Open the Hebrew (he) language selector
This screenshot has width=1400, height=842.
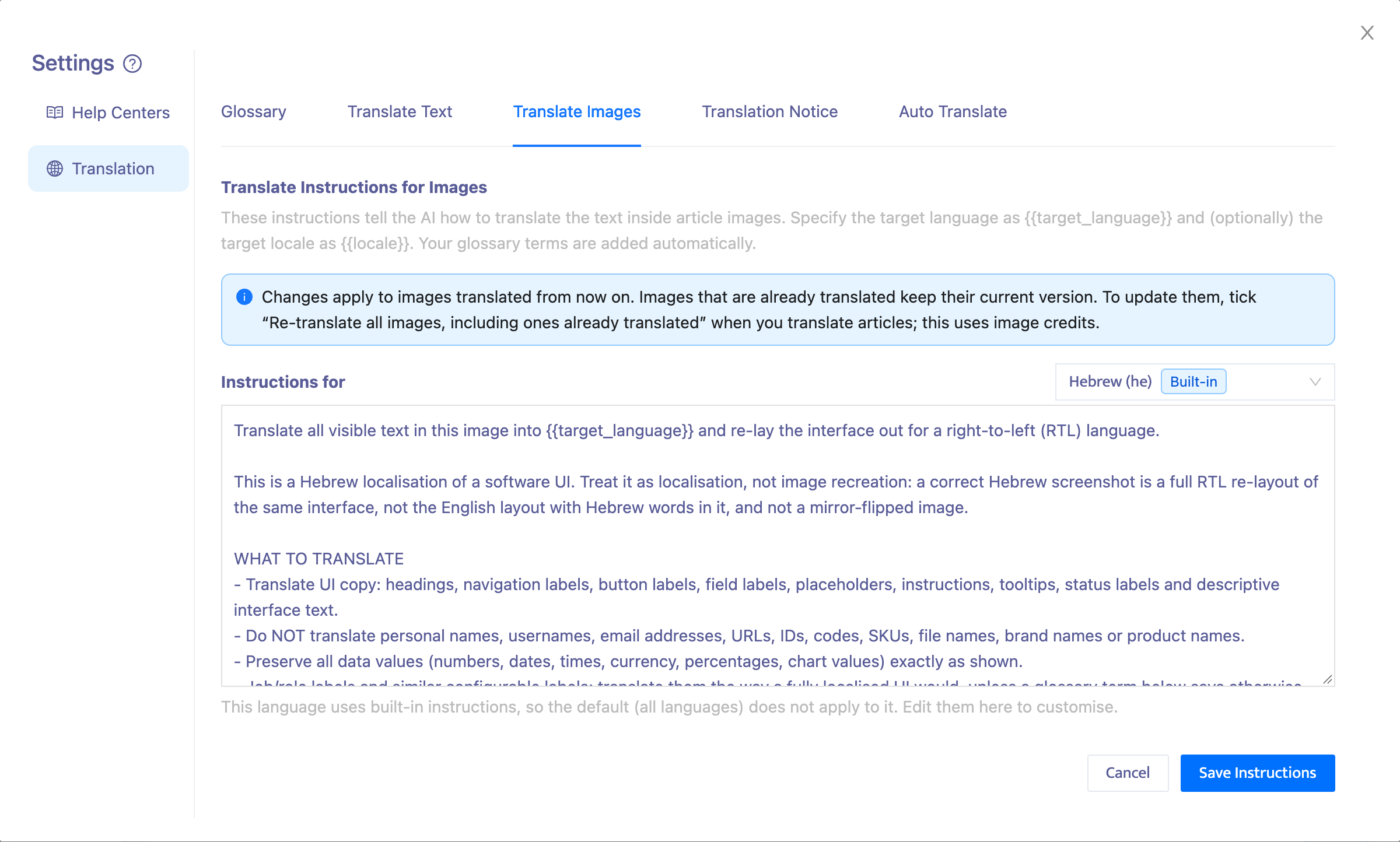(x=1195, y=382)
